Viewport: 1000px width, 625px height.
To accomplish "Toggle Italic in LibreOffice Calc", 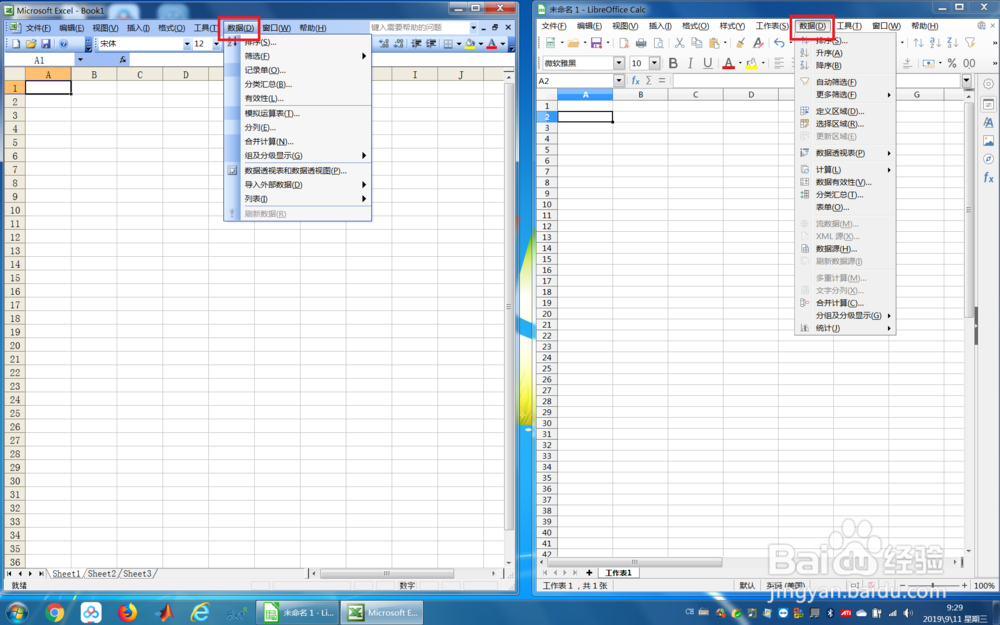I will (690, 63).
